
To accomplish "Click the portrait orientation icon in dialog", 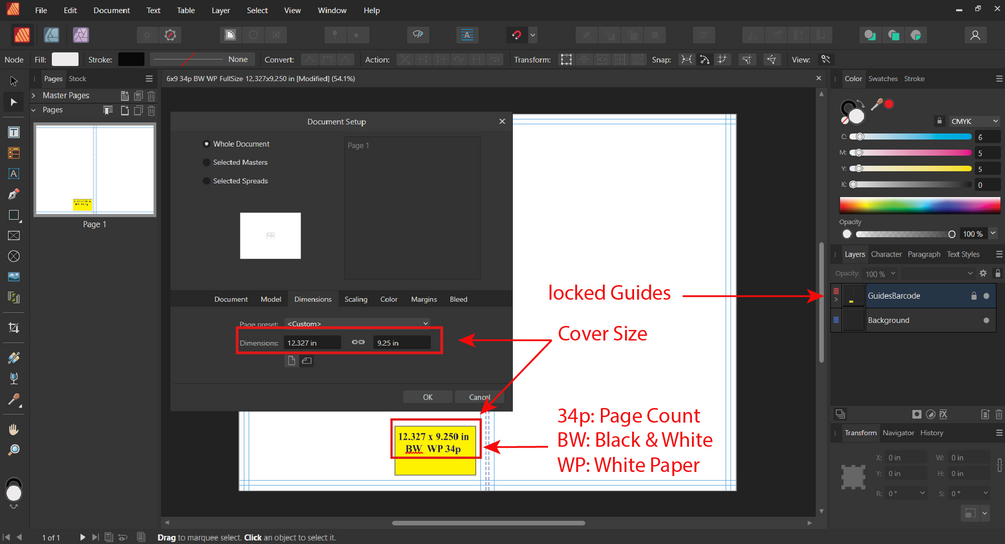I will click(292, 361).
